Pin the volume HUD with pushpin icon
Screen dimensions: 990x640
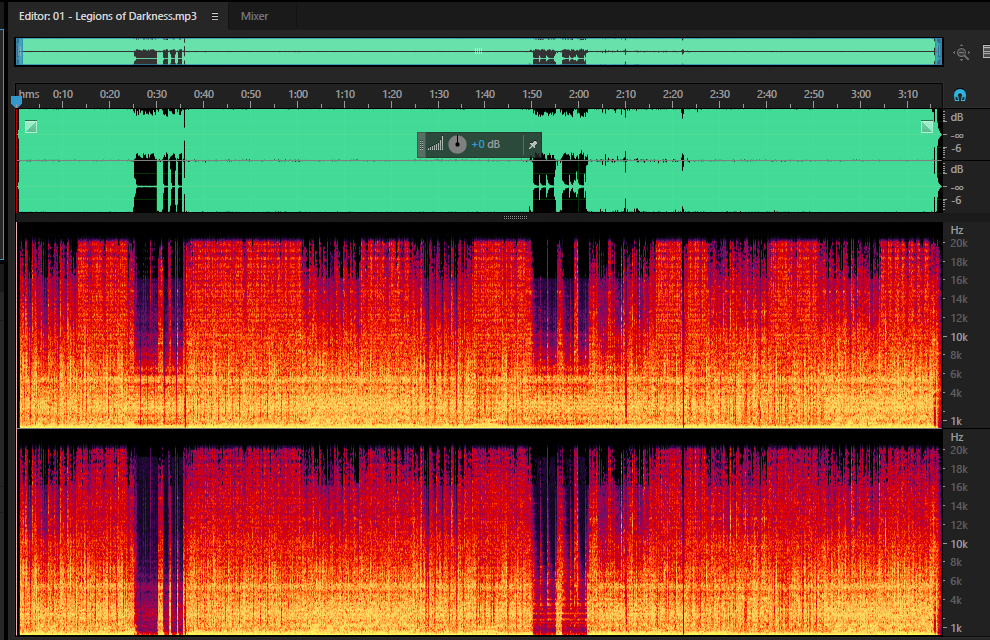[x=532, y=145]
